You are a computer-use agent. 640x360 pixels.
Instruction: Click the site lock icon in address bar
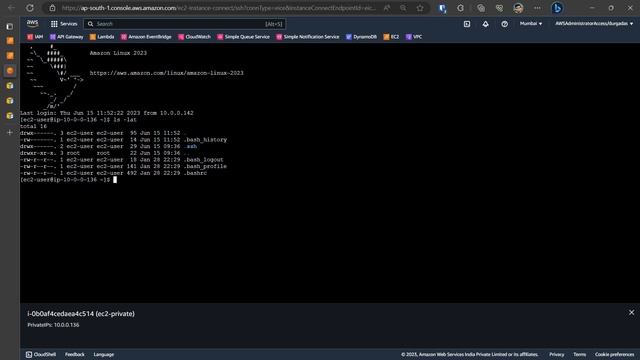[52, 8]
